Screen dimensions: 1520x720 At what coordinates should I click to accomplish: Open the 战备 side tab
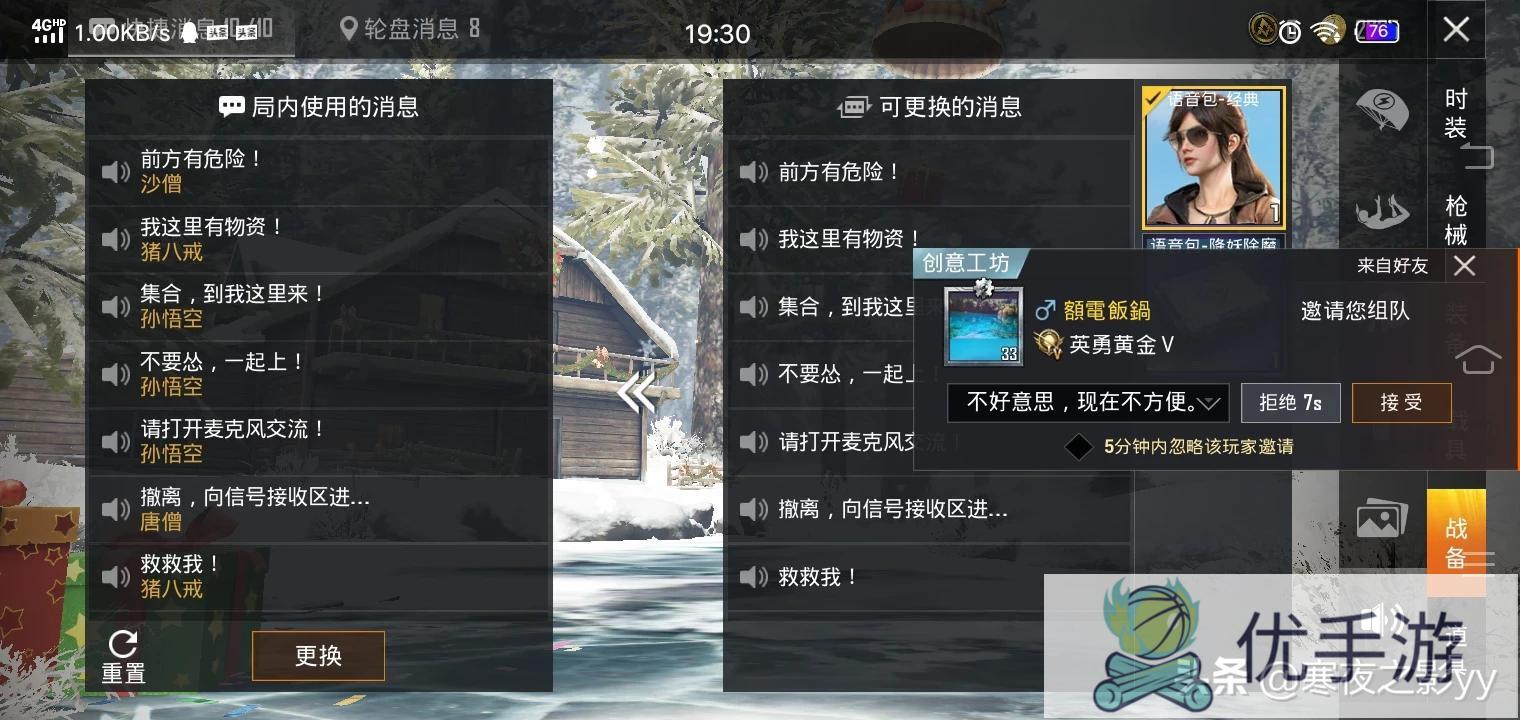(1456, 543)
